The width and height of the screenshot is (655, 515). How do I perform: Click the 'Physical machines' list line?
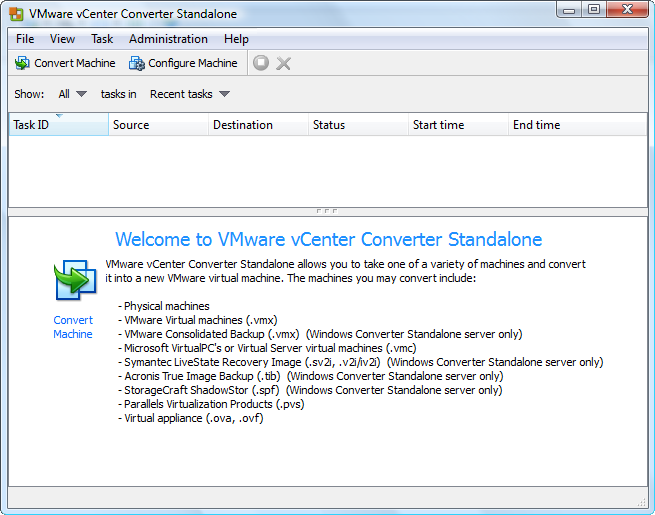click(164, 306)
